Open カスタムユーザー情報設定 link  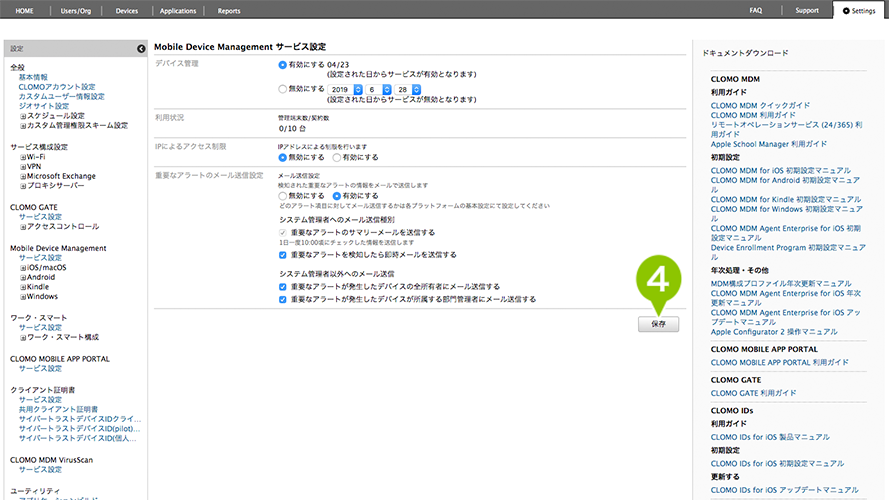(x=62, y=96)
